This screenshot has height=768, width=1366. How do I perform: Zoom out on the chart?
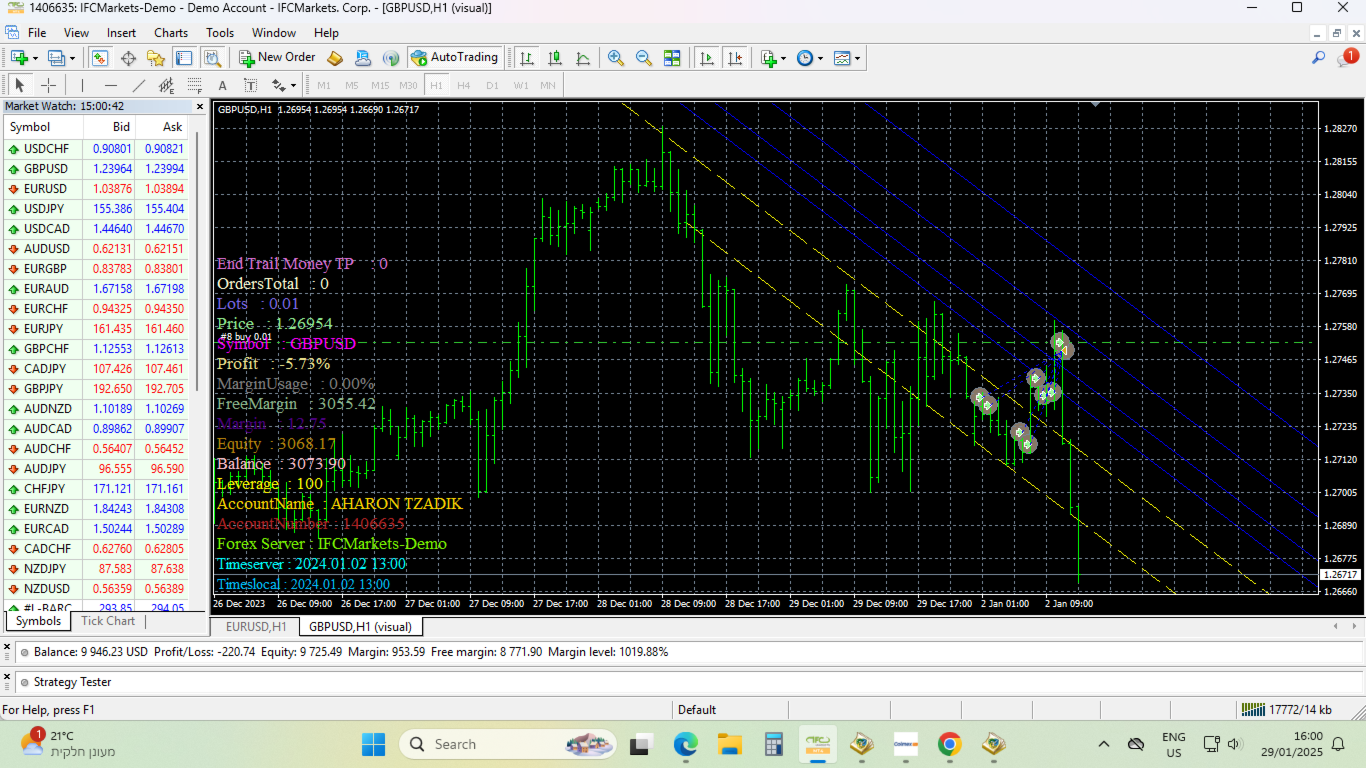[644, 58]
